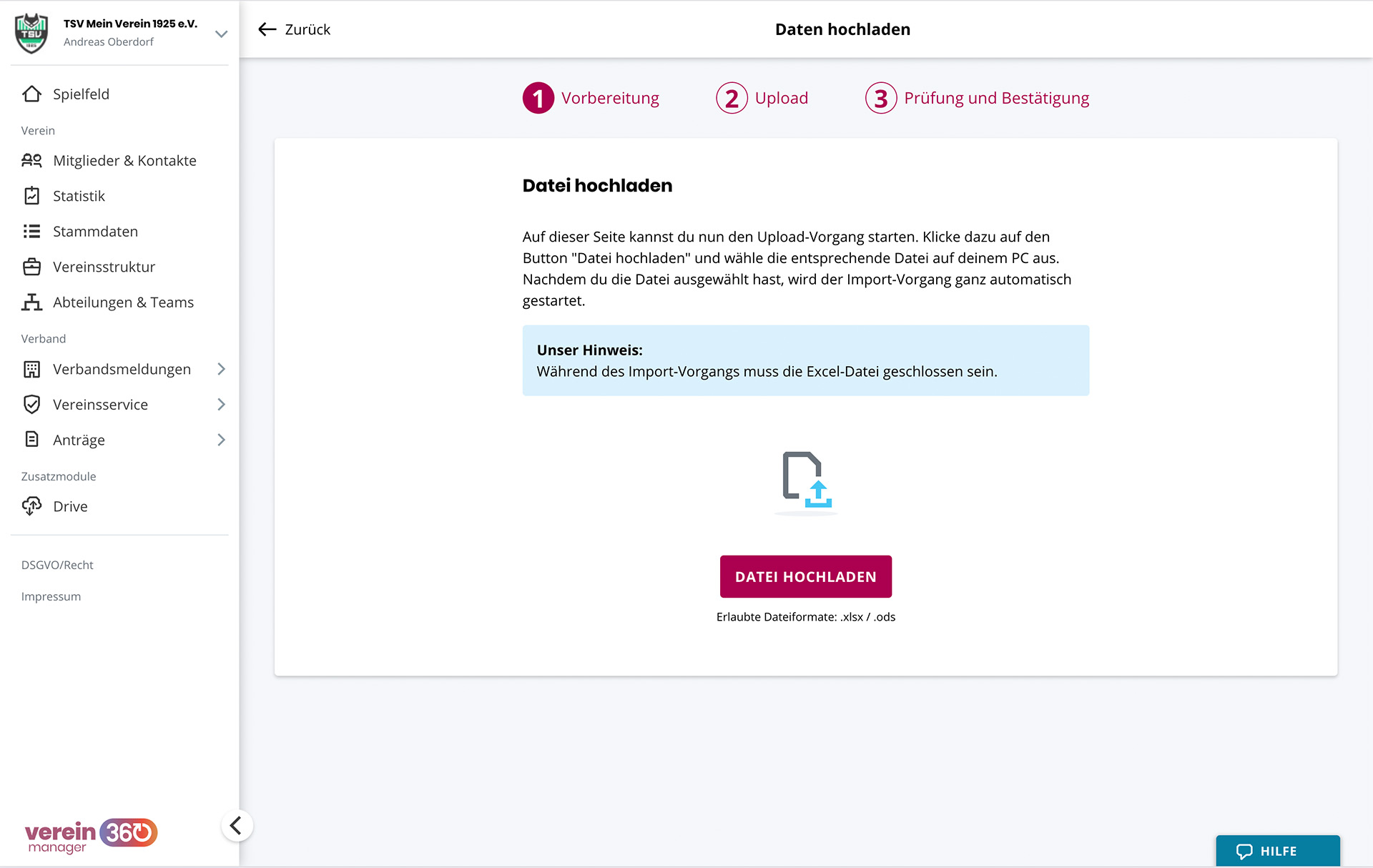
Task: Click the Statistik chart icon
Action: (31, 196)
